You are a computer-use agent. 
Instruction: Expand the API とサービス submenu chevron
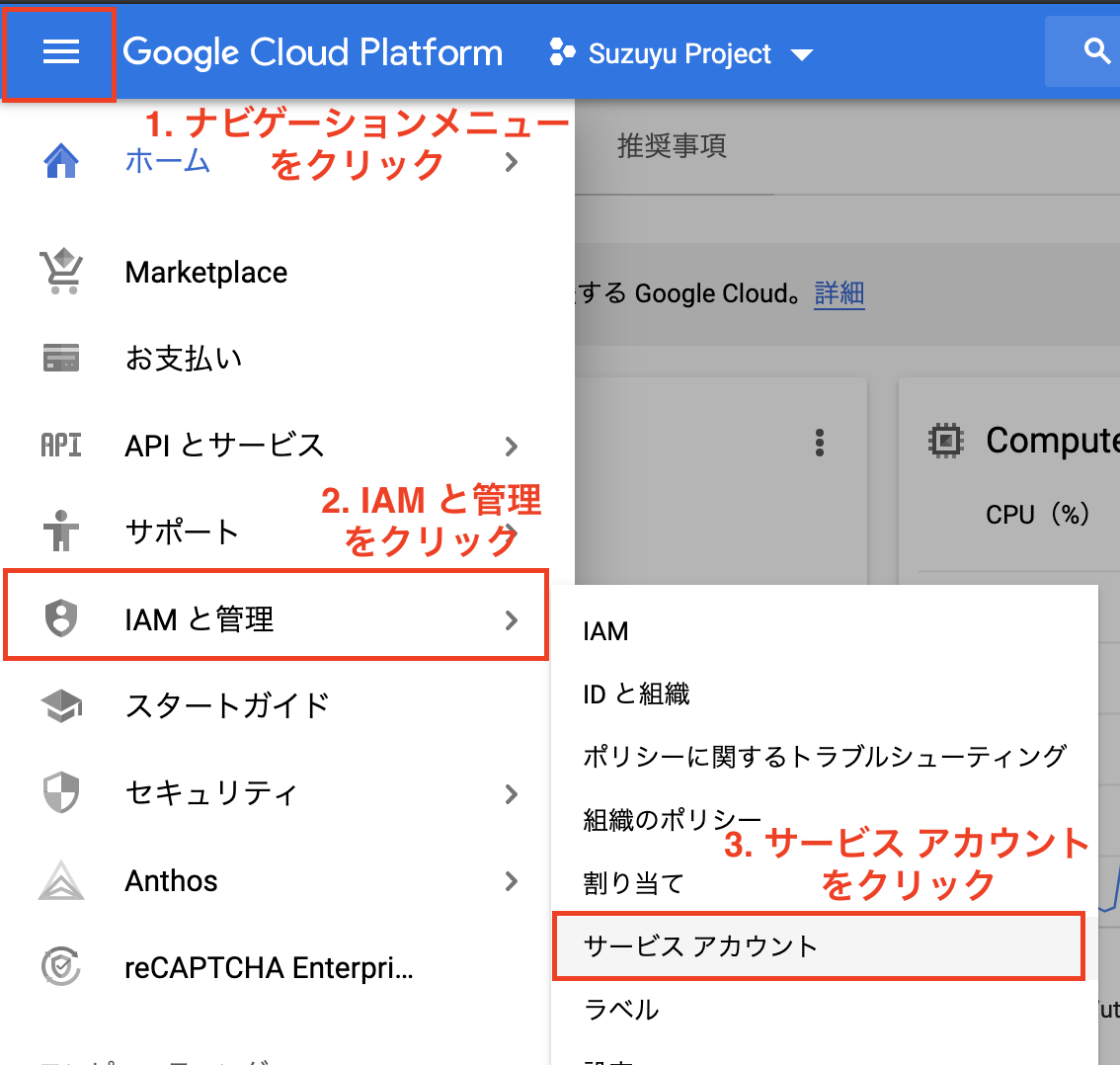point(511,447)
